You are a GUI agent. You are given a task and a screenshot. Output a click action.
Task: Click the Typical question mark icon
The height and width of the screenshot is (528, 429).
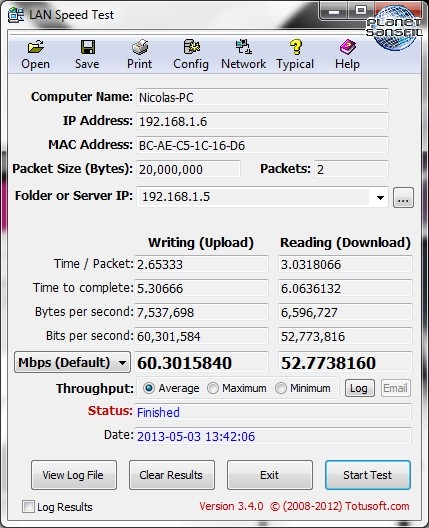(x=296, y=47)
